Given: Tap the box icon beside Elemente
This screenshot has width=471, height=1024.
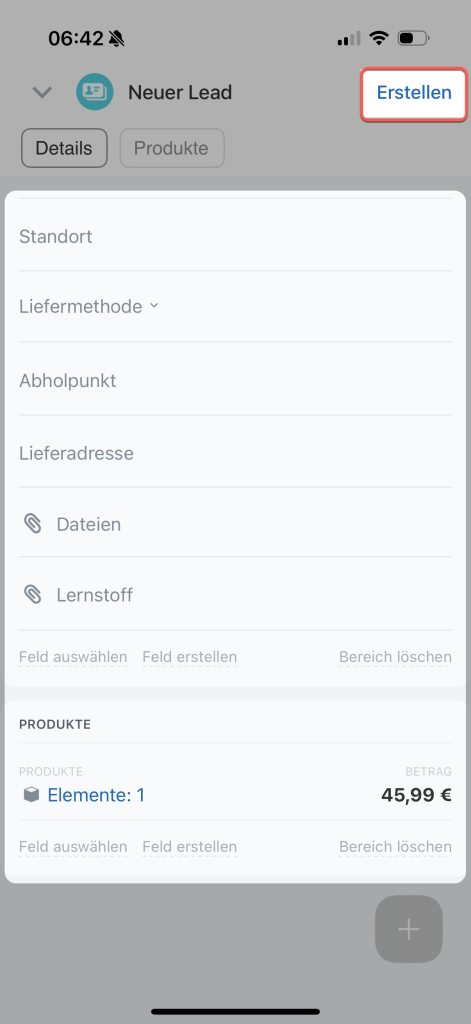Looking at the screenshot, I should pos(31,795).
